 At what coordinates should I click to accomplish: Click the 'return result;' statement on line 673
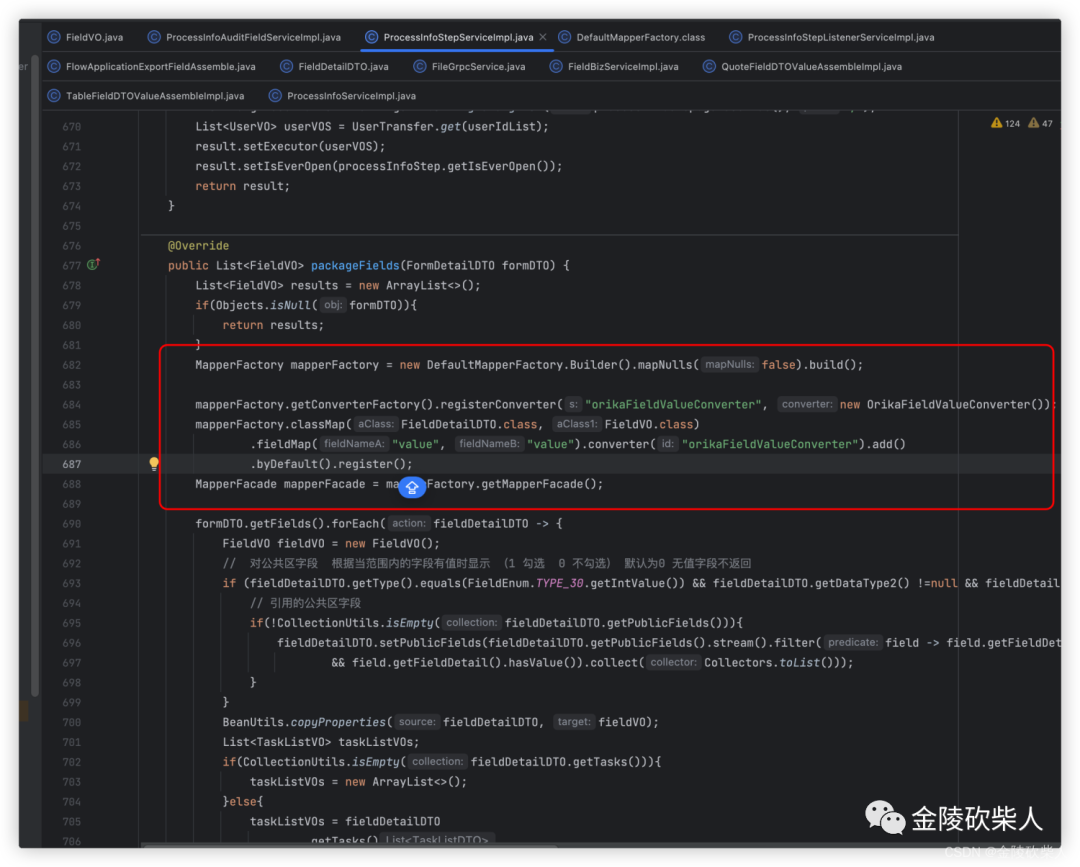pyautogui.click(x=242, y=187)
